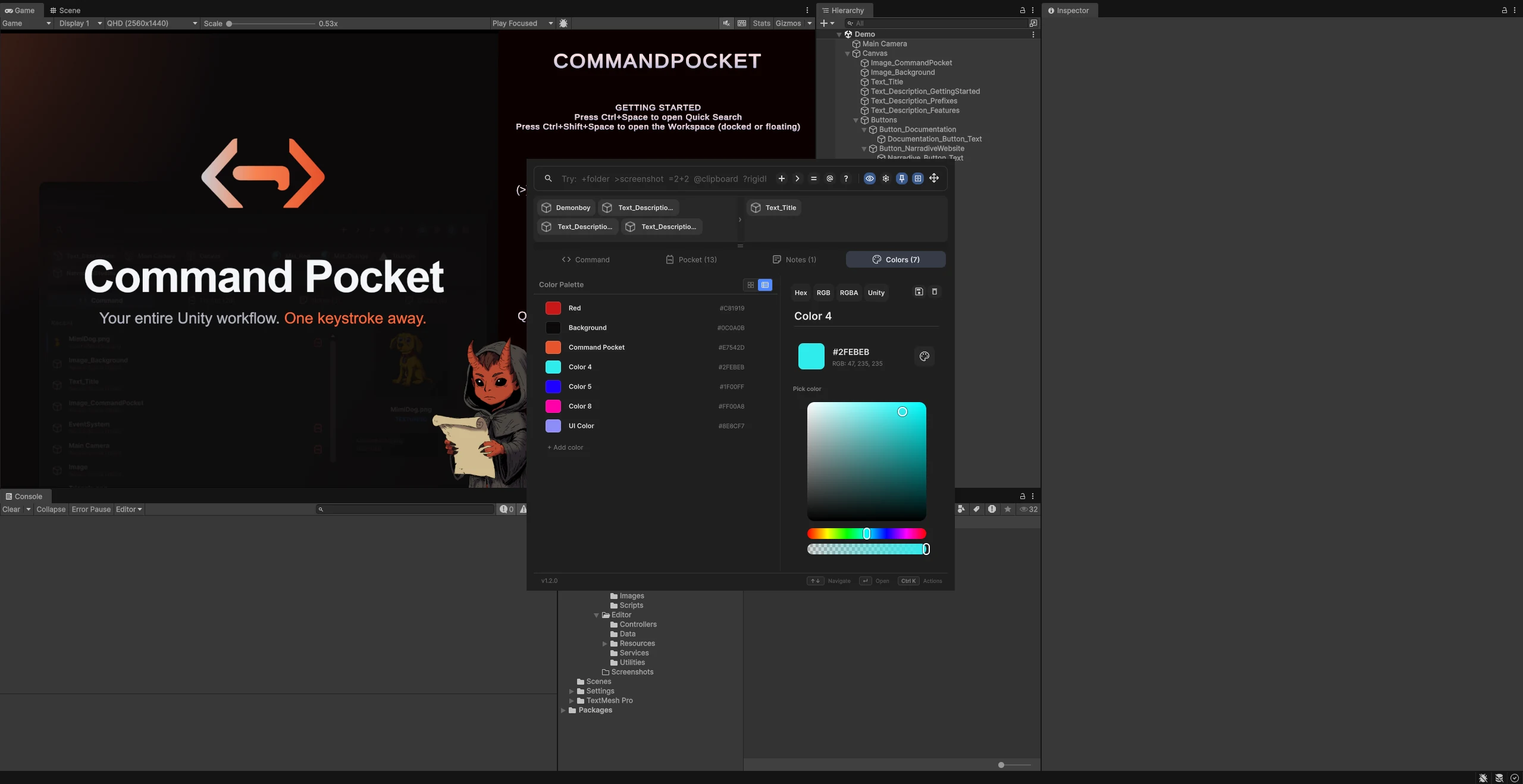Click the @ clipboard prefix icon
Image resolution: width=1523 pixels, height=784 pixels.
pyautogui.click(x=829, y=178)
